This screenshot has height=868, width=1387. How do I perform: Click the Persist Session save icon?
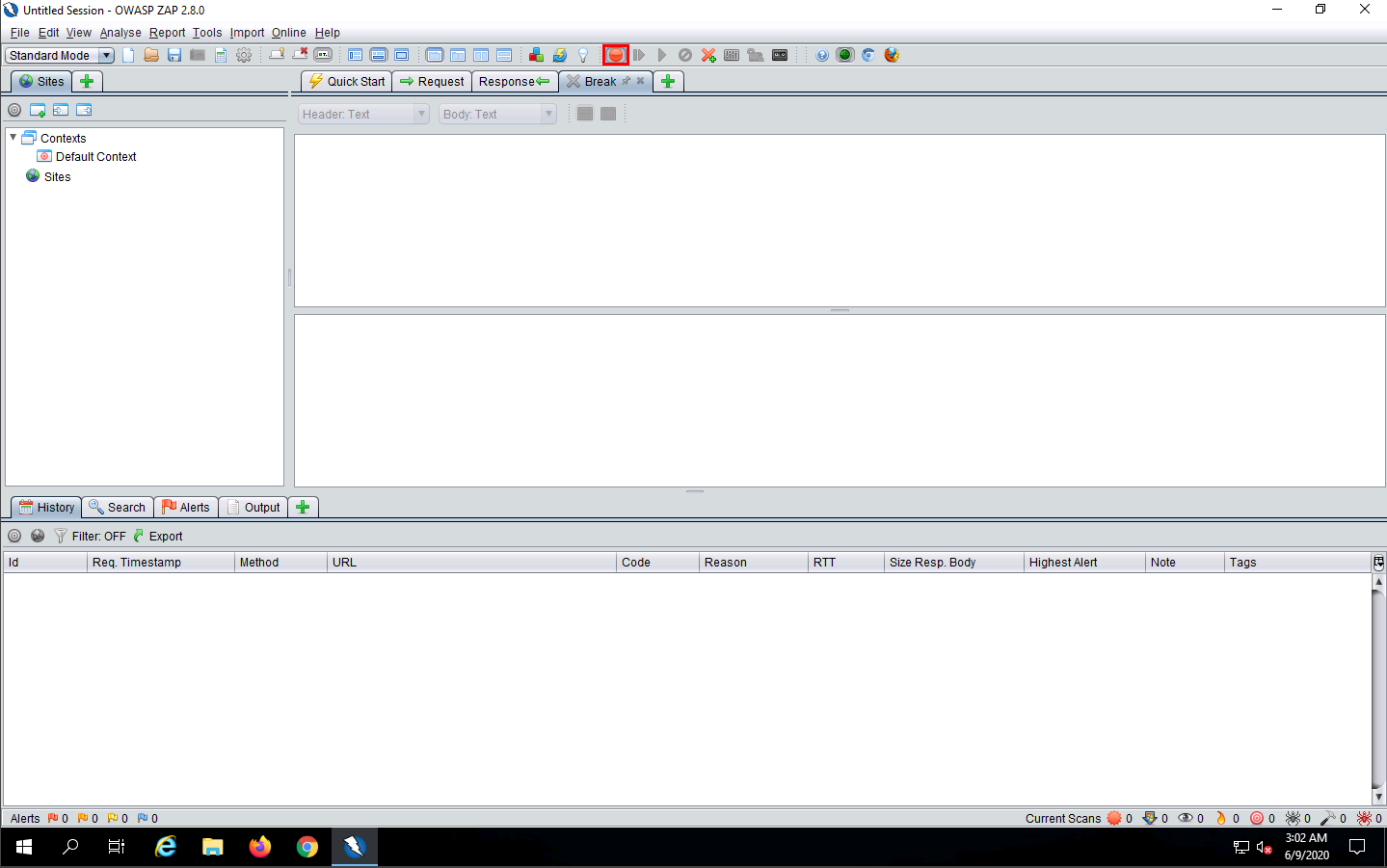[x=174, y=55]
